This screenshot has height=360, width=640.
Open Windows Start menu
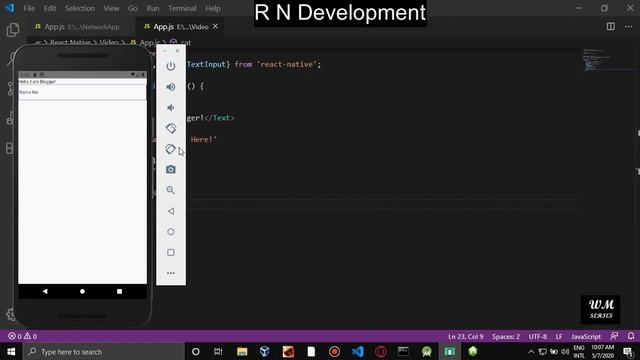coord(11,351)
